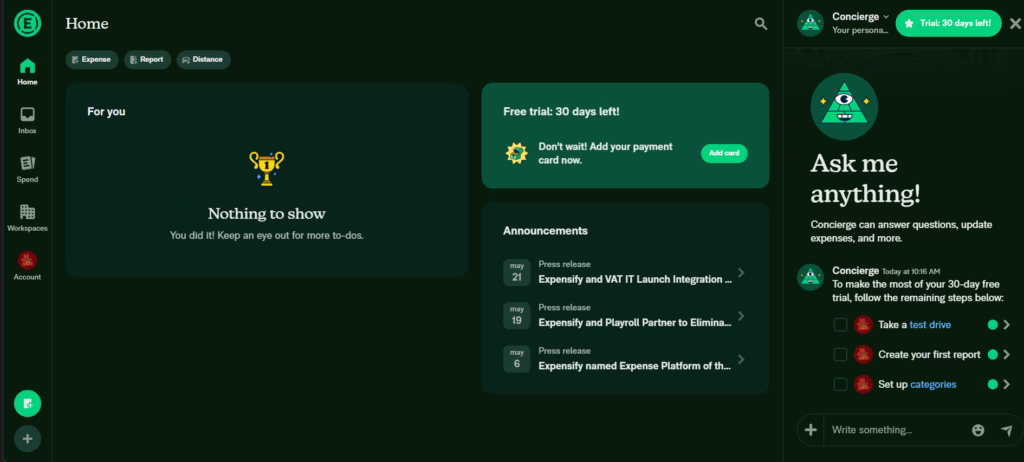The height and width of the screenshot is (462, 1024).
Task: Click the green create report floating button
Action: (x=27, y=404)
